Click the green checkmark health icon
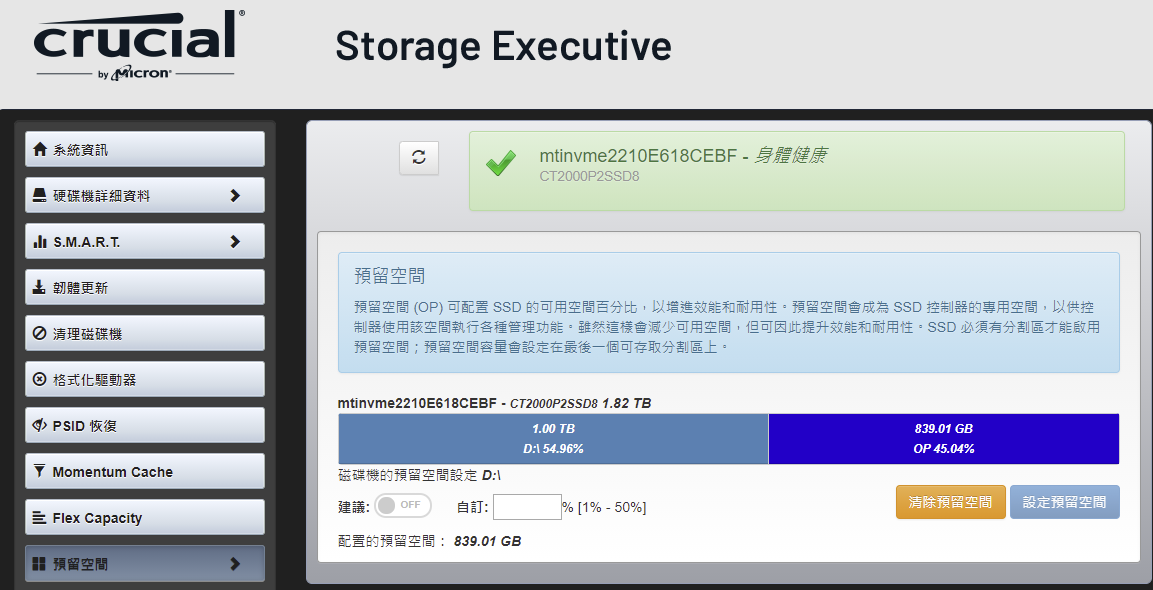 (x=501, y=163)
